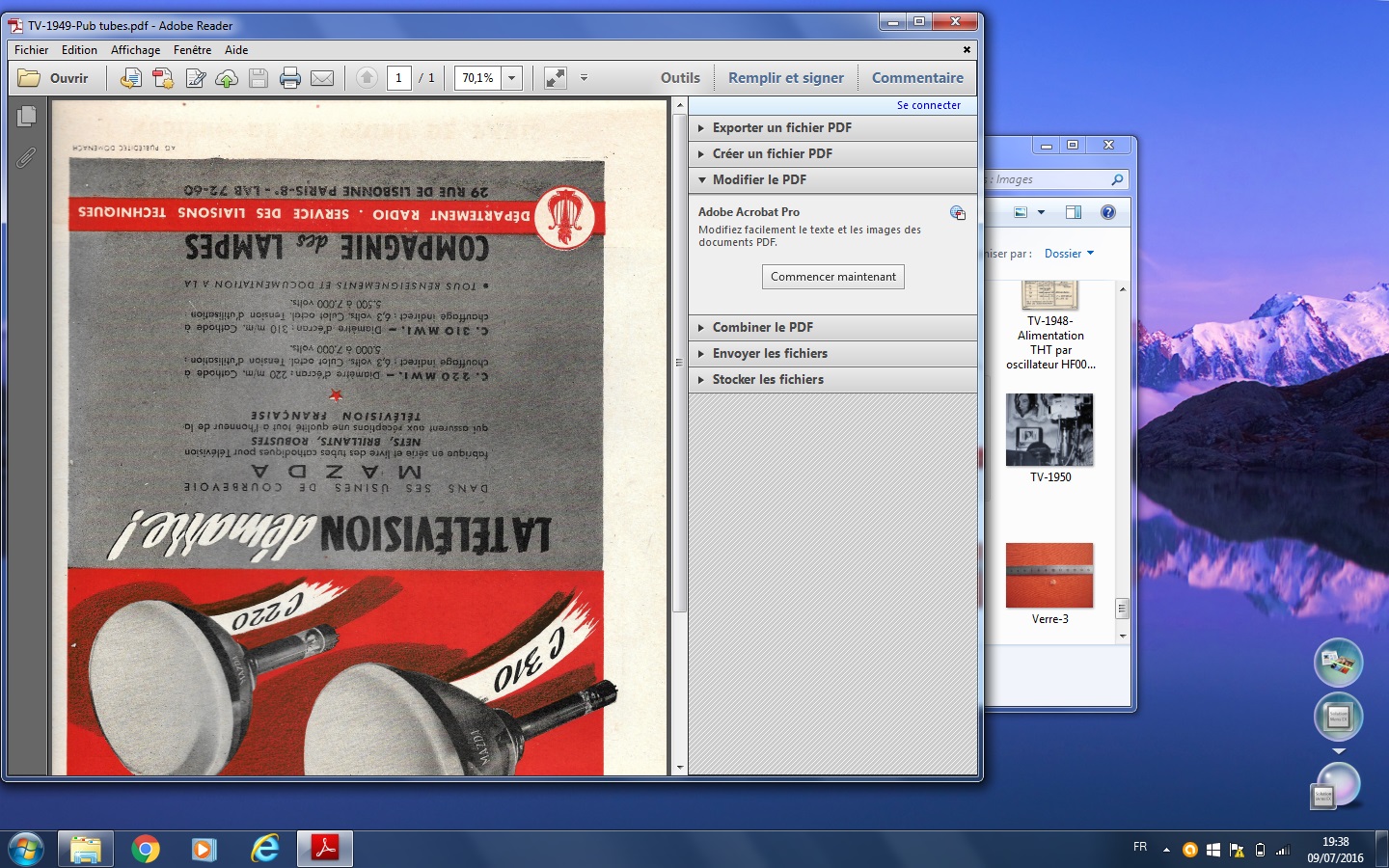
Task: Click the page number field
Action: click(x=399, y=78)
